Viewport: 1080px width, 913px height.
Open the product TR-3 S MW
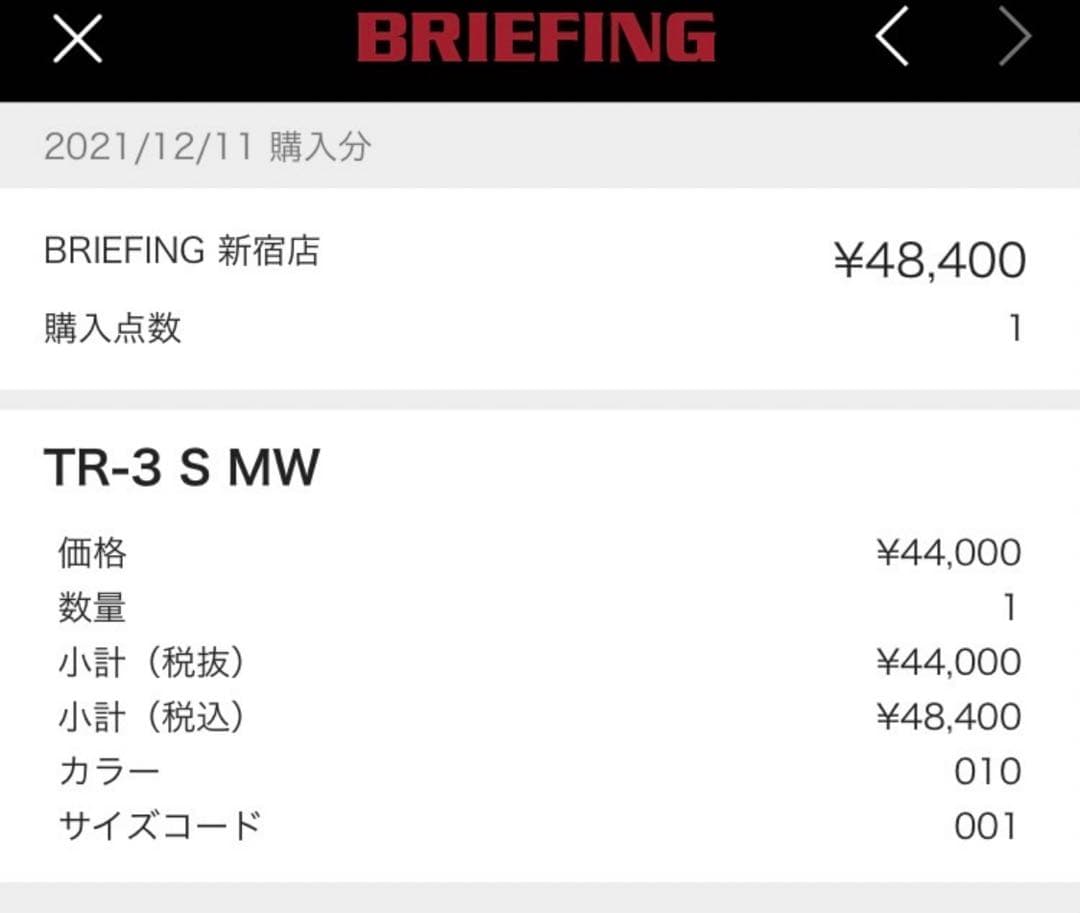[181, 464]
